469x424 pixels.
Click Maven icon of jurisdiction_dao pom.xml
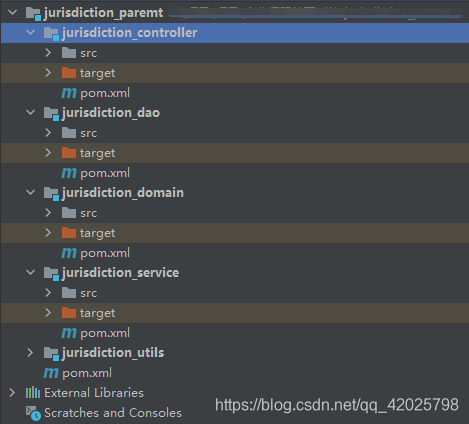tap(69, 173)
